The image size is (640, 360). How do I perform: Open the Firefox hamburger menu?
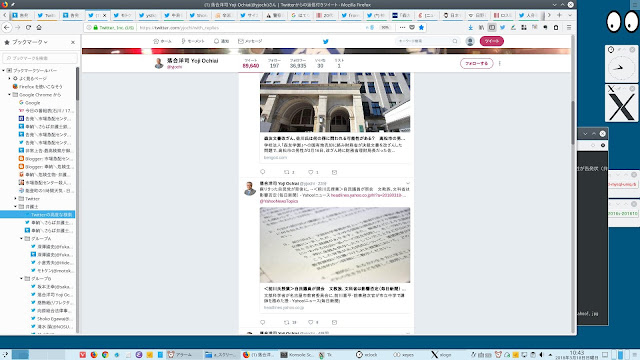569,27
